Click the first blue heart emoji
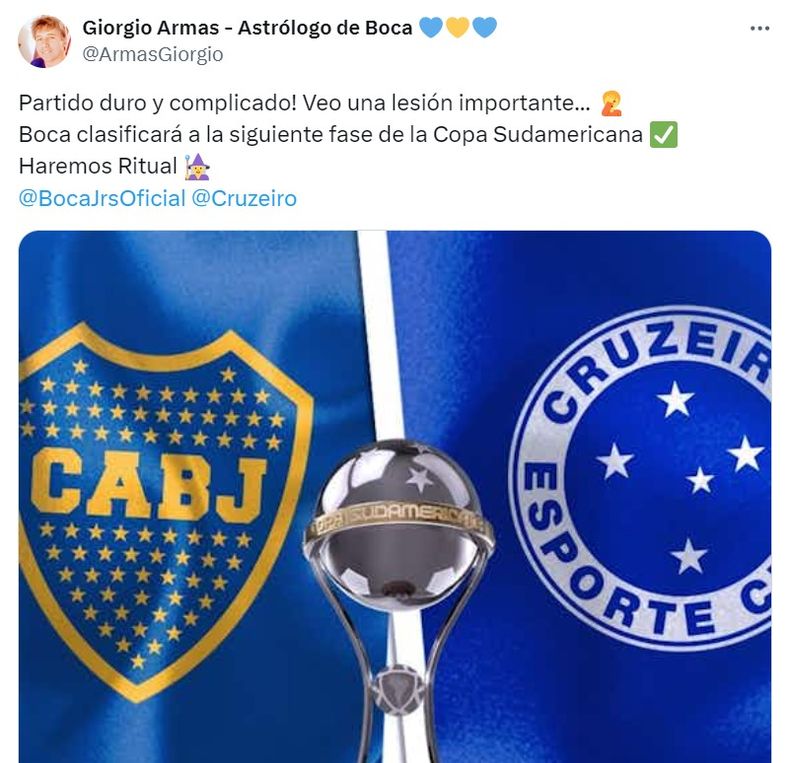 [430, 27]
